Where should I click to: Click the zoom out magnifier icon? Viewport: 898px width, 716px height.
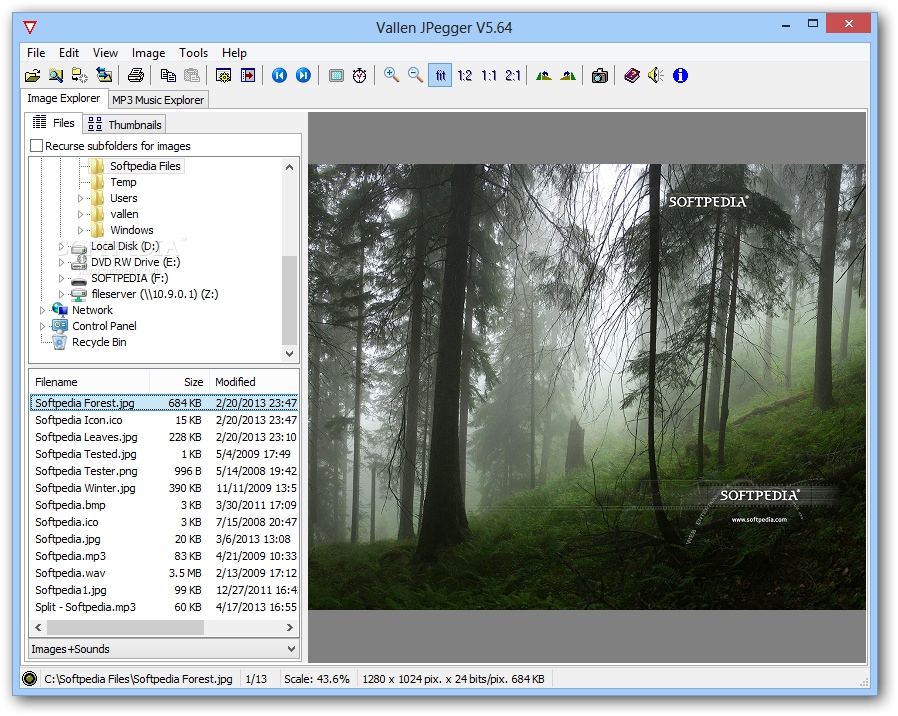[415, 76]
